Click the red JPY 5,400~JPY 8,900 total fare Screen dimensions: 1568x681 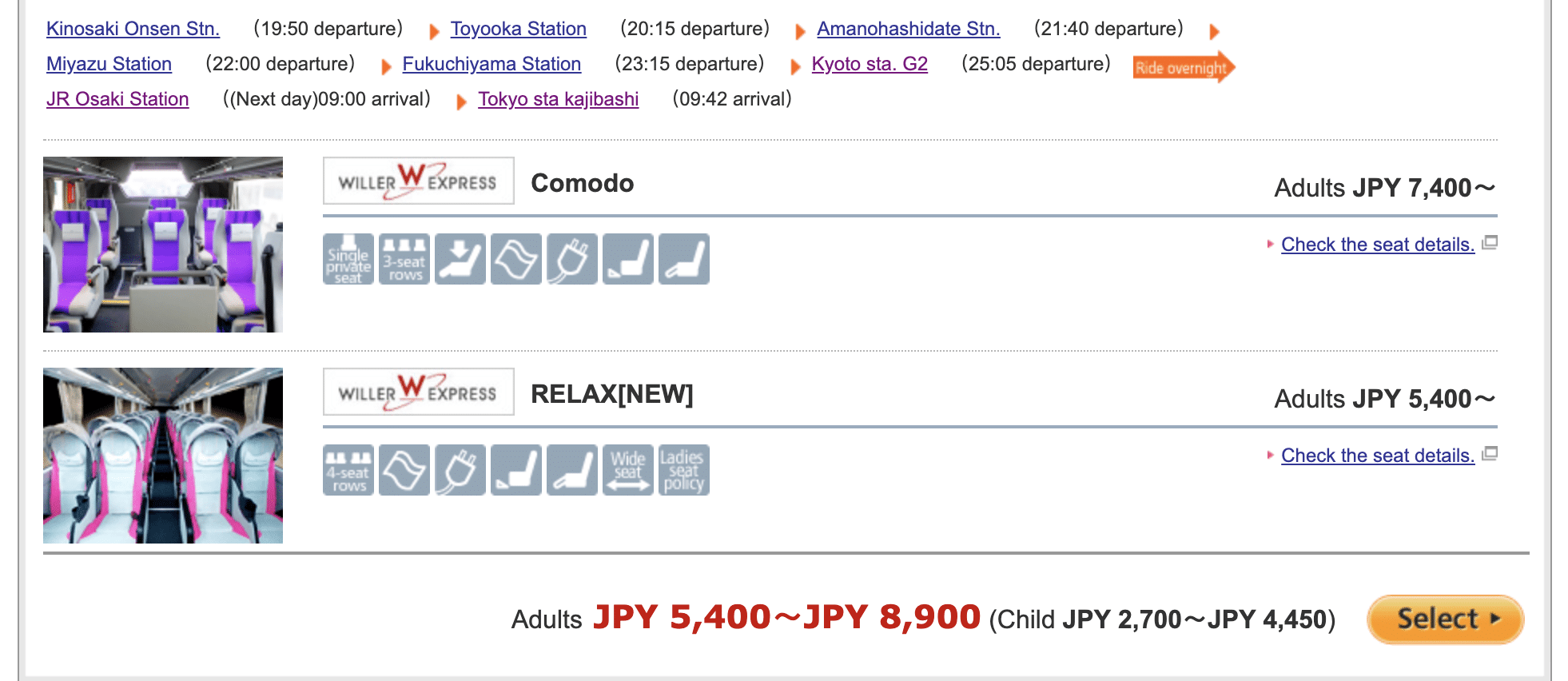click(x=786, y=617)
